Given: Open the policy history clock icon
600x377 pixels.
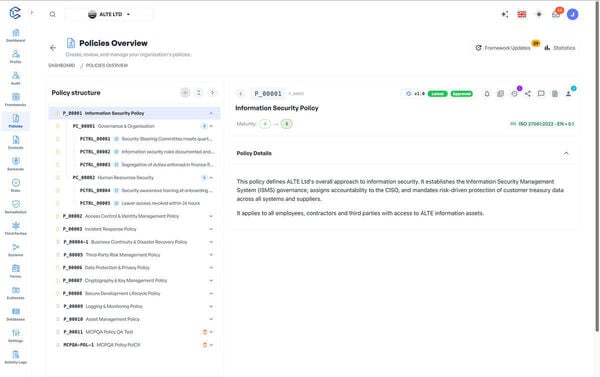Looking at the screenshot, I should pos(514,94).
